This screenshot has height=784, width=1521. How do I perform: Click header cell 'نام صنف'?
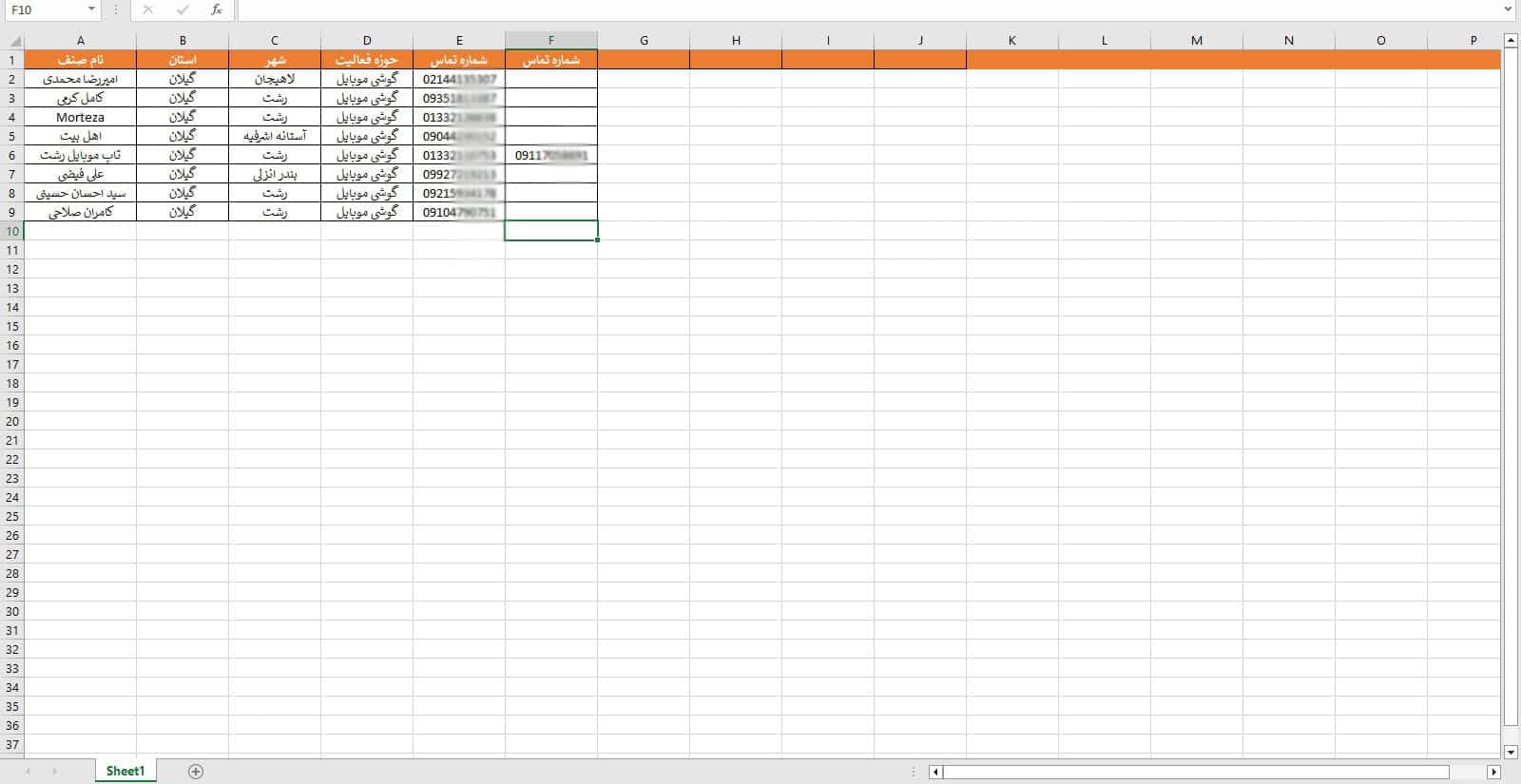pyautogui.click(x=81, y=60)
